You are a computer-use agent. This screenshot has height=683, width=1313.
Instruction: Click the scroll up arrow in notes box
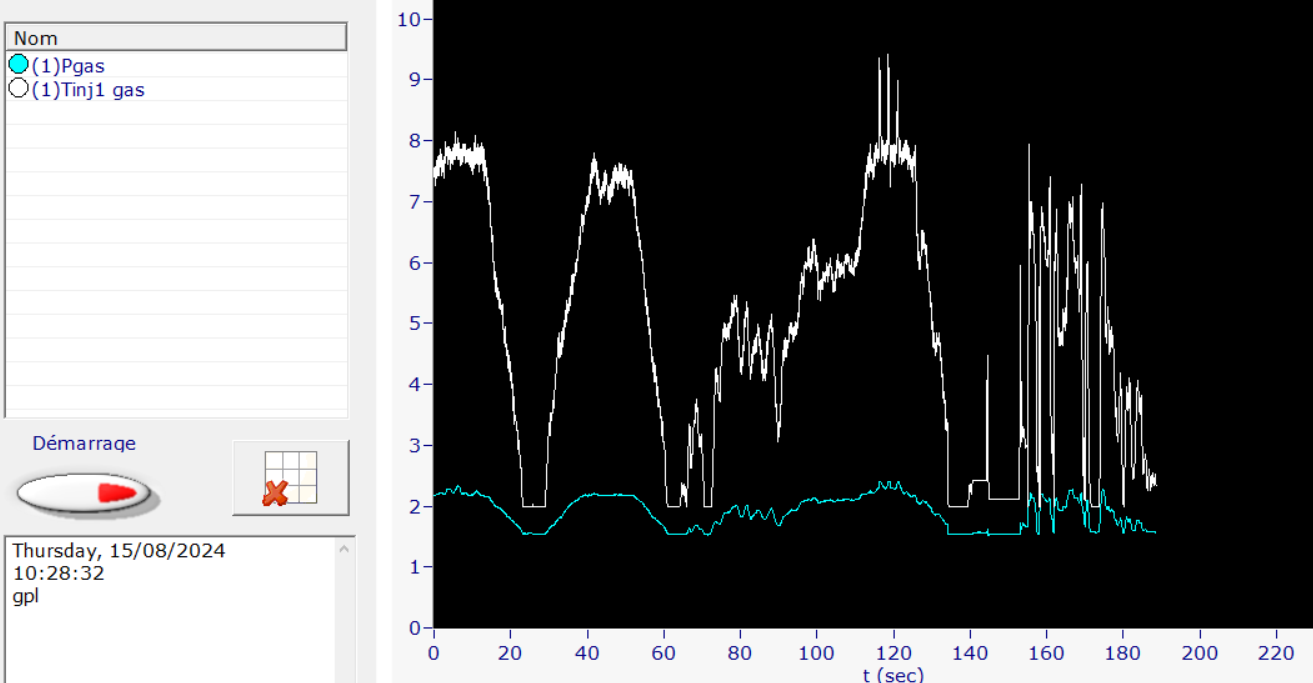pos(345,548)
